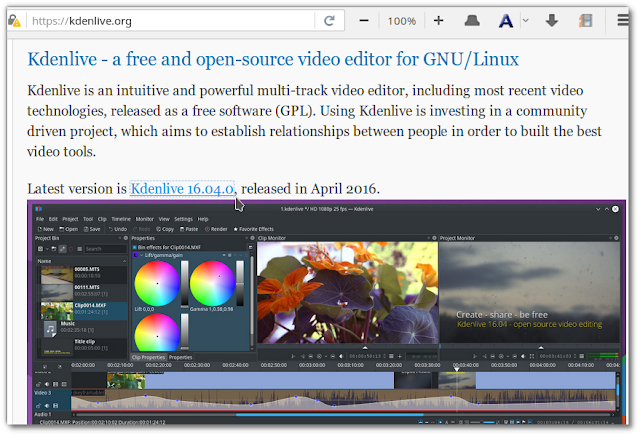Expand Add Clip dropdown arrow in Project Bin
Viewport: 640px width, 436px height.
[x=47, y=249]
